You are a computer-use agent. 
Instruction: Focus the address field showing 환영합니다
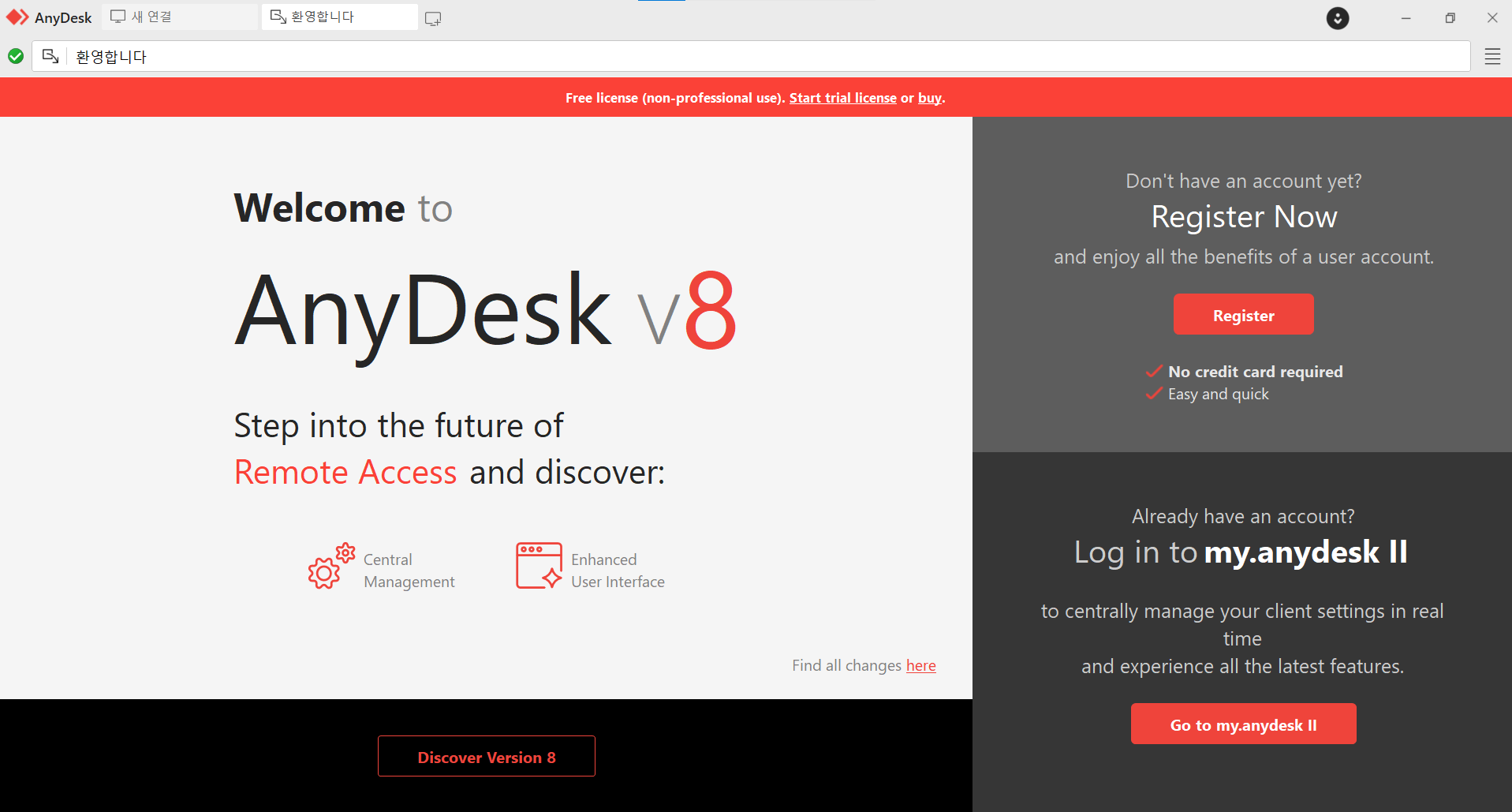tap(751, 56)
